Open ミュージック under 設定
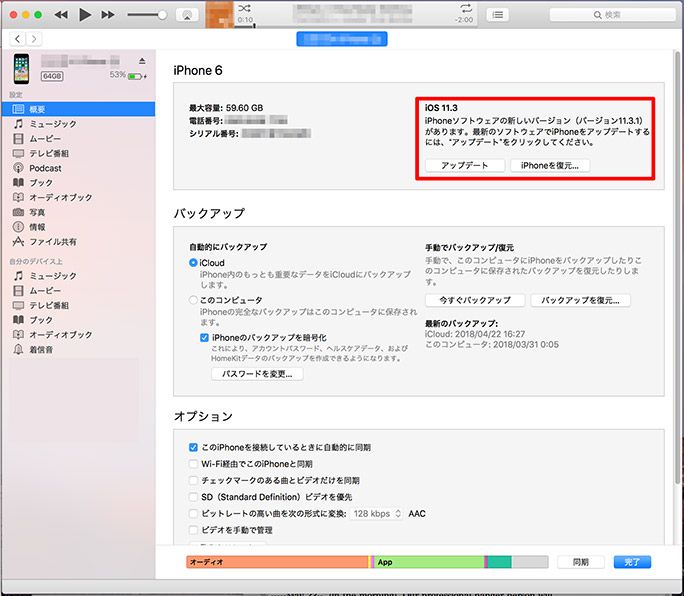This screenshot has width=684, height=596. point(79,124)
